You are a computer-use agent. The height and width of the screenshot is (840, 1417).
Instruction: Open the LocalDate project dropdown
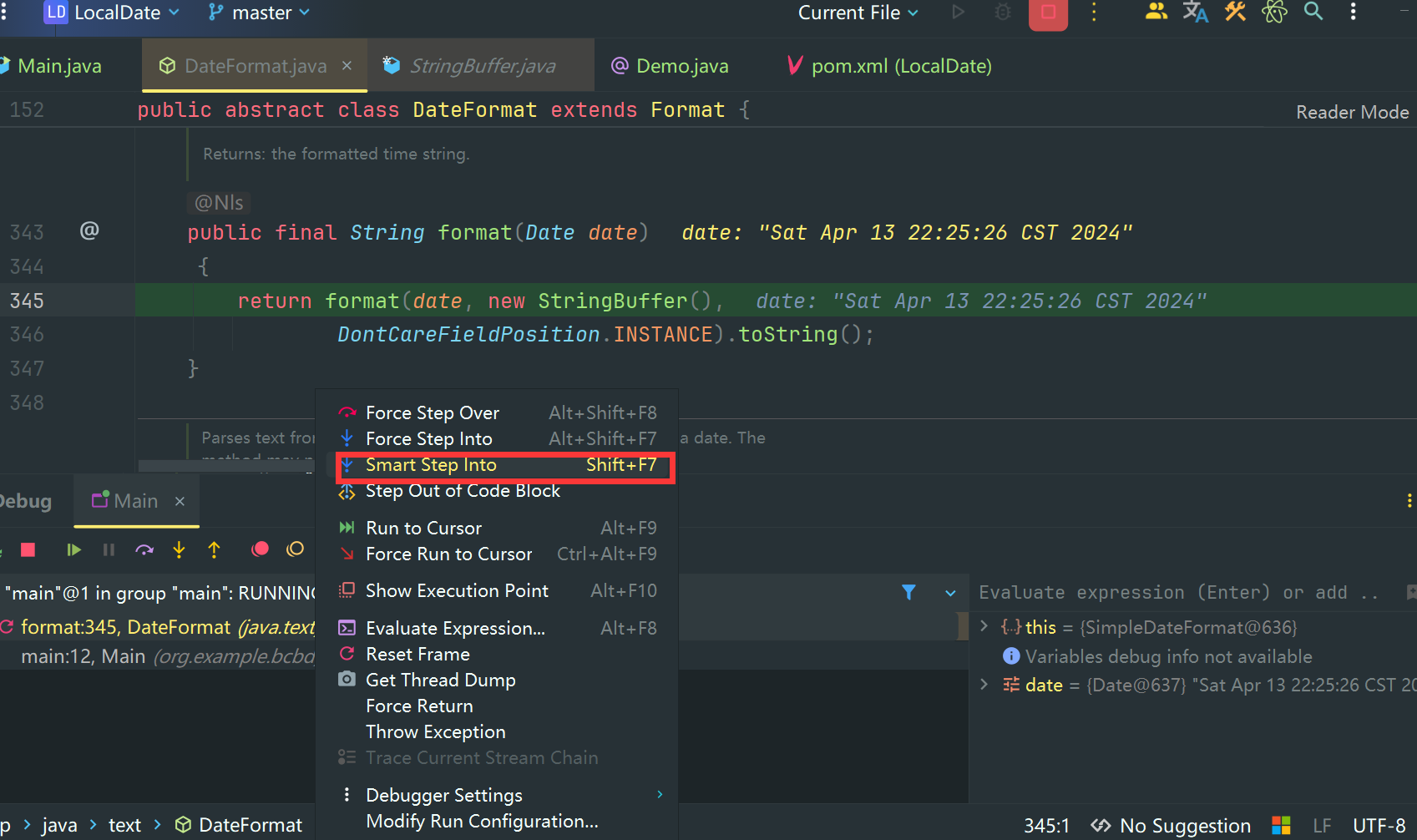(x=112, y=13)
